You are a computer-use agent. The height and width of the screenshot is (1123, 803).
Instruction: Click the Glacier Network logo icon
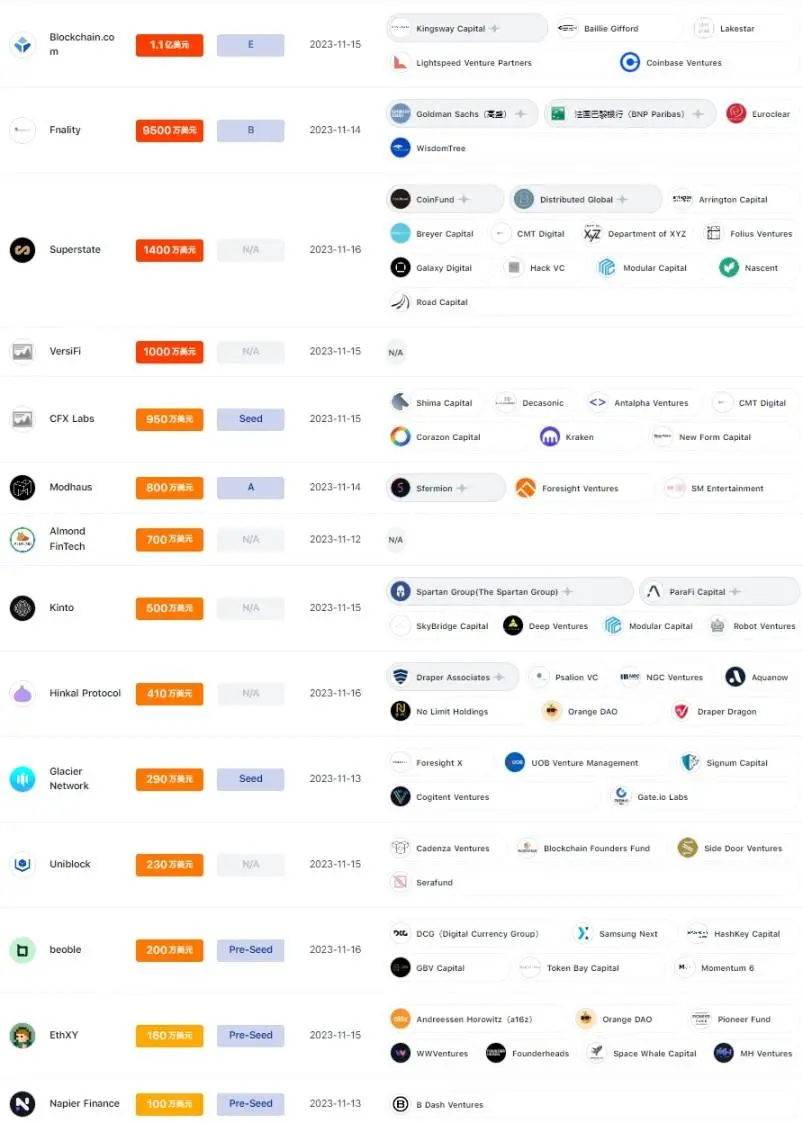(x=23, y=779)
